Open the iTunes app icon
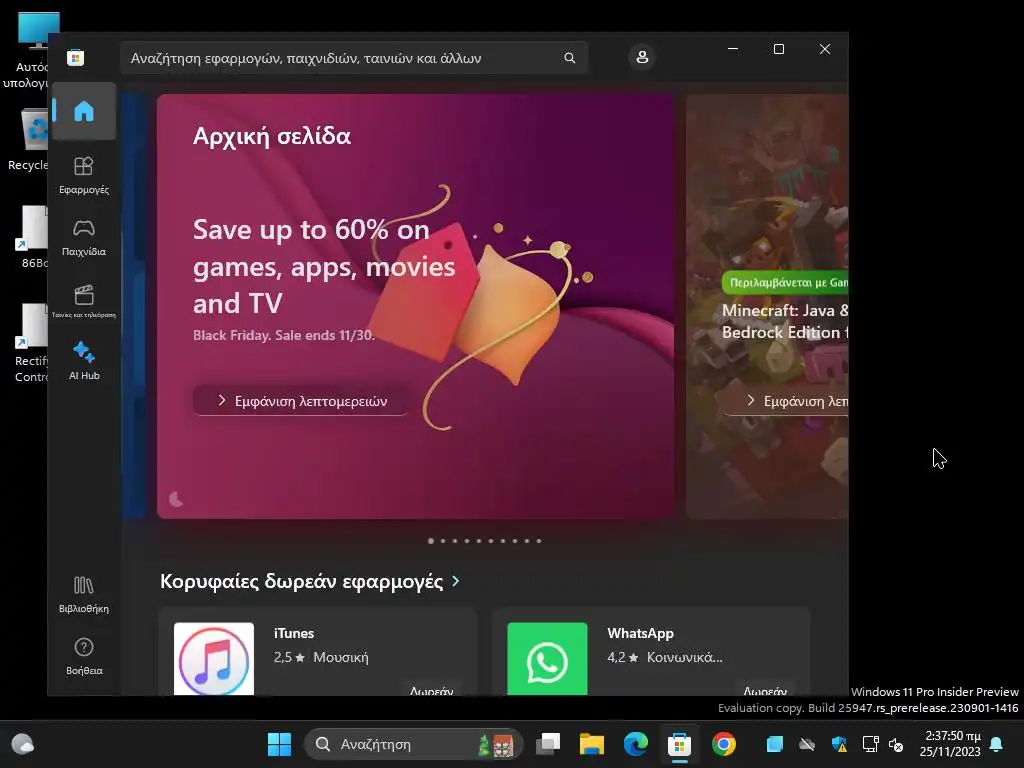The image size is (1024, 768). pyautogui.click(x=214, y=658)
